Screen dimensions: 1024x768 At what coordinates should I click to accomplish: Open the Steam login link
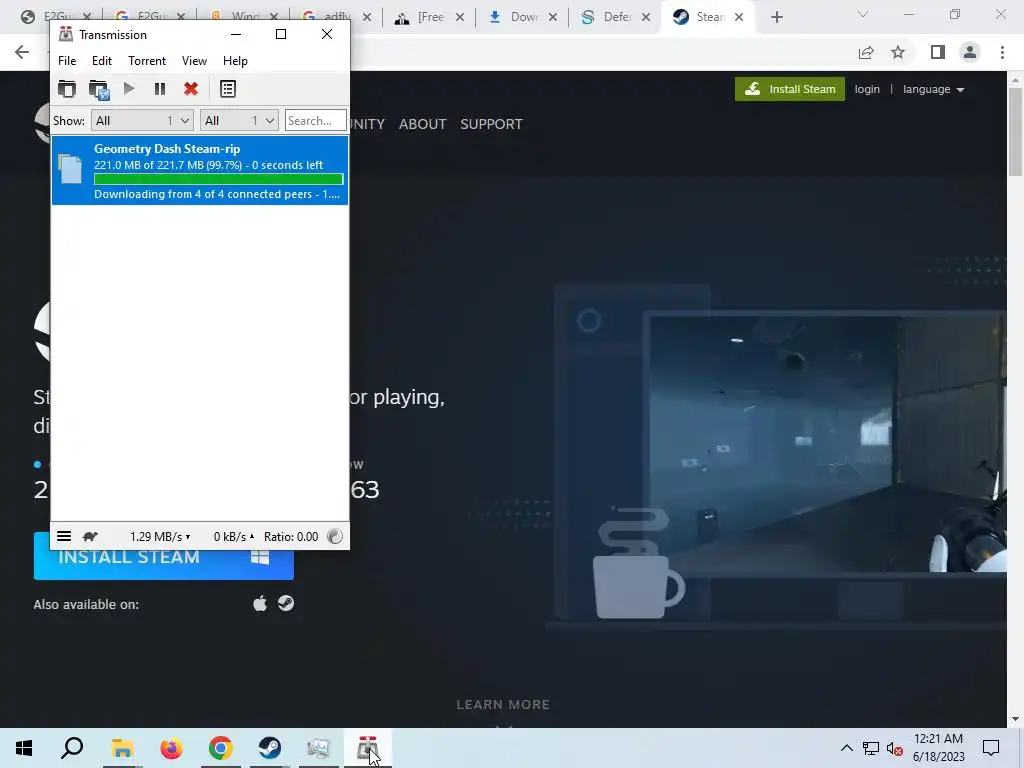867,89
